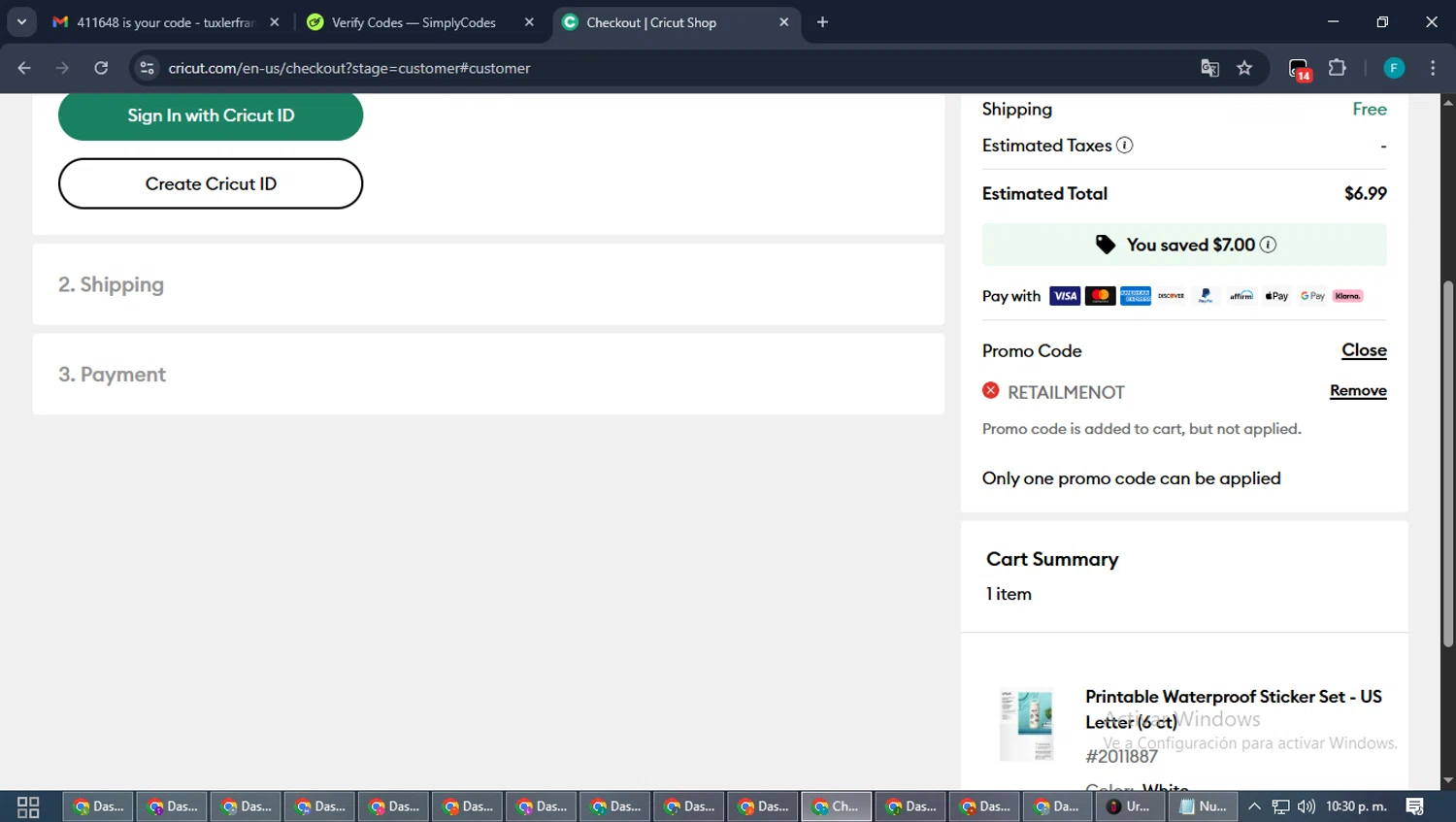
Task: Remove the RETAILMENOT promo code
Action: pos(1358,390)
